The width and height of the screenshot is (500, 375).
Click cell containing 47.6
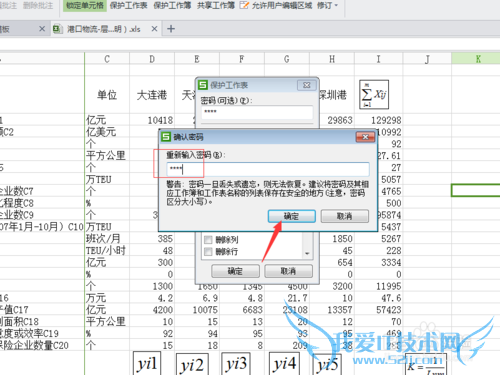tap(379, 298)
